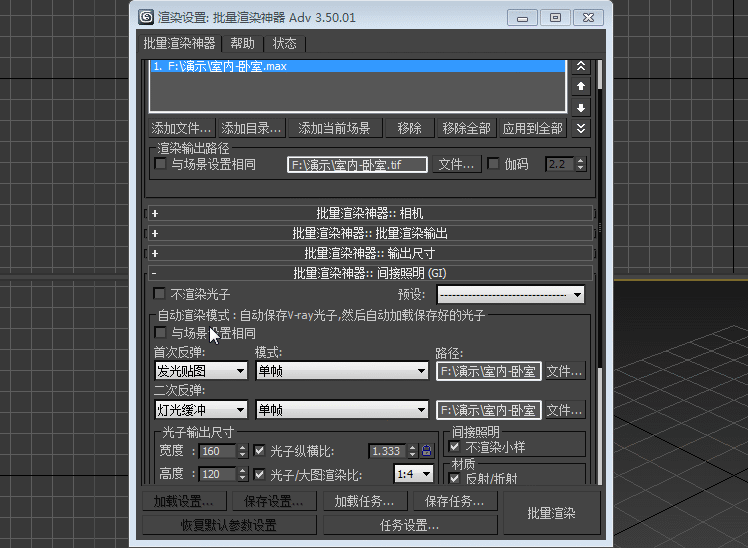Open the 二次反弹 mode 单帧 dropdown

point(342,410)
